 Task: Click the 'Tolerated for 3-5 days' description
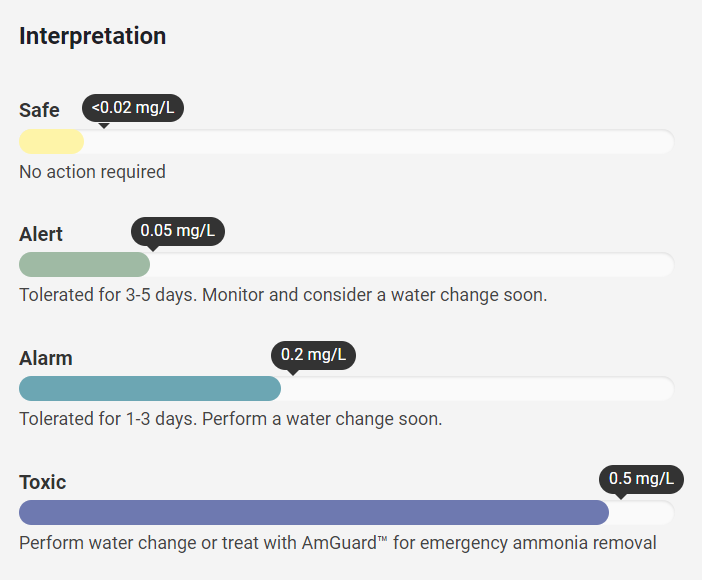(283, 296)
